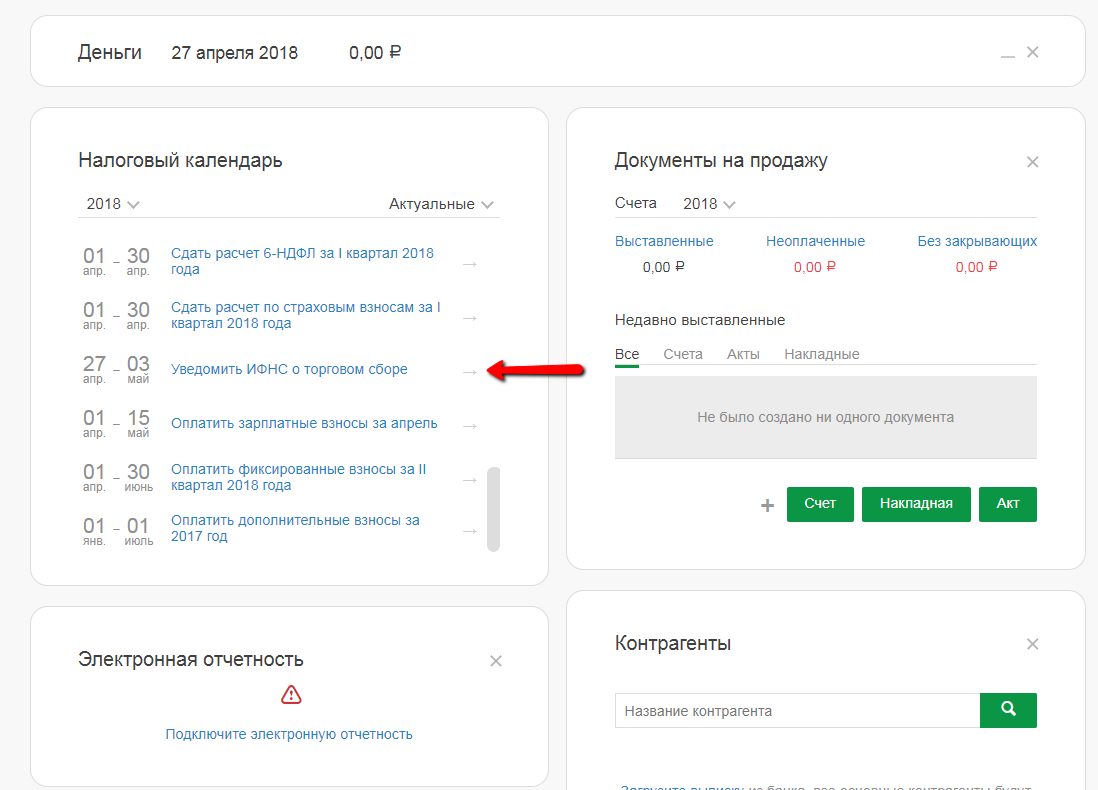Switch to the Накладные tab

click(x=822, y=354)
